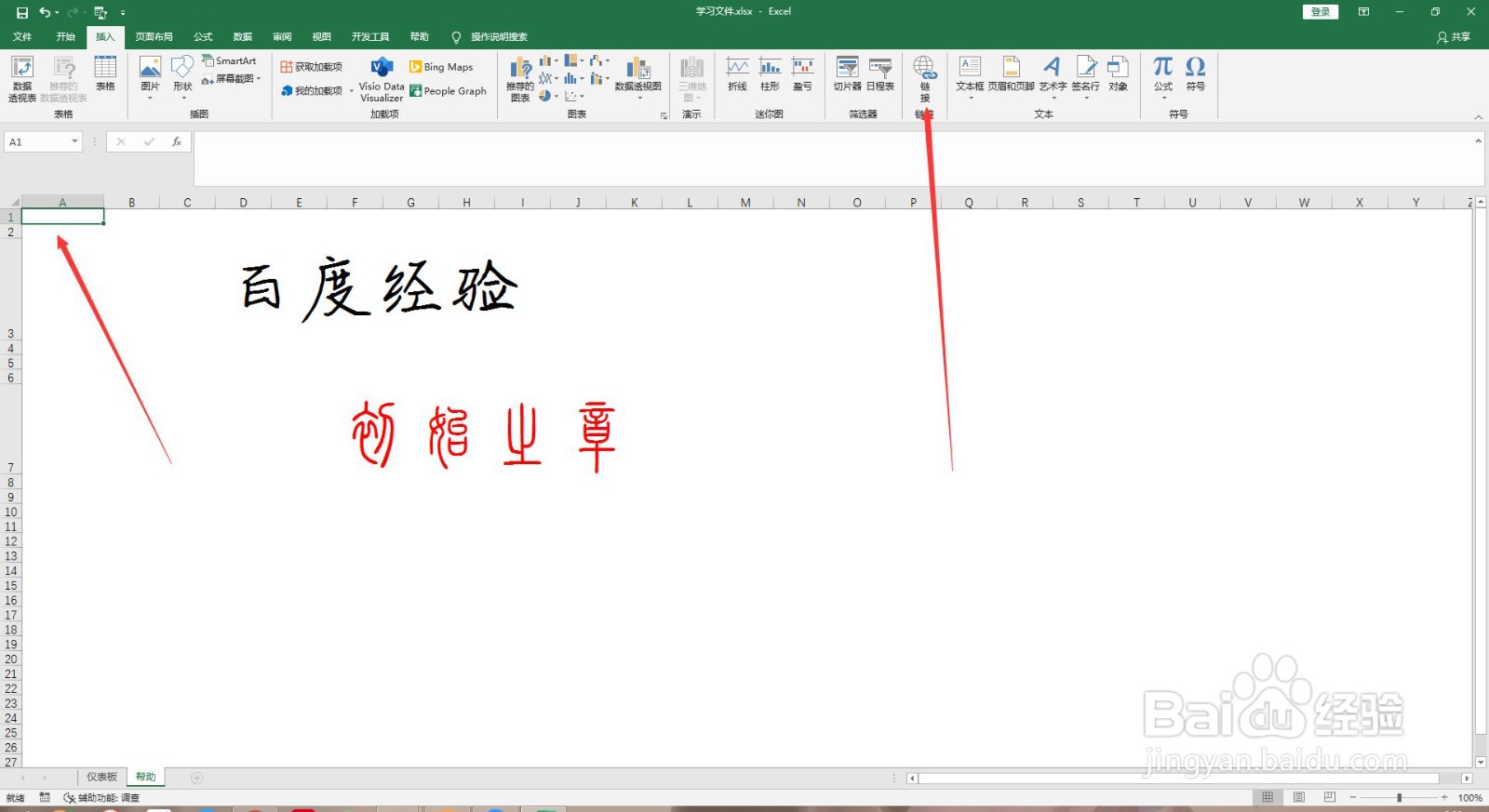
Task: Click the Signature Line (签名行) icon
Action: point(1085,78)
